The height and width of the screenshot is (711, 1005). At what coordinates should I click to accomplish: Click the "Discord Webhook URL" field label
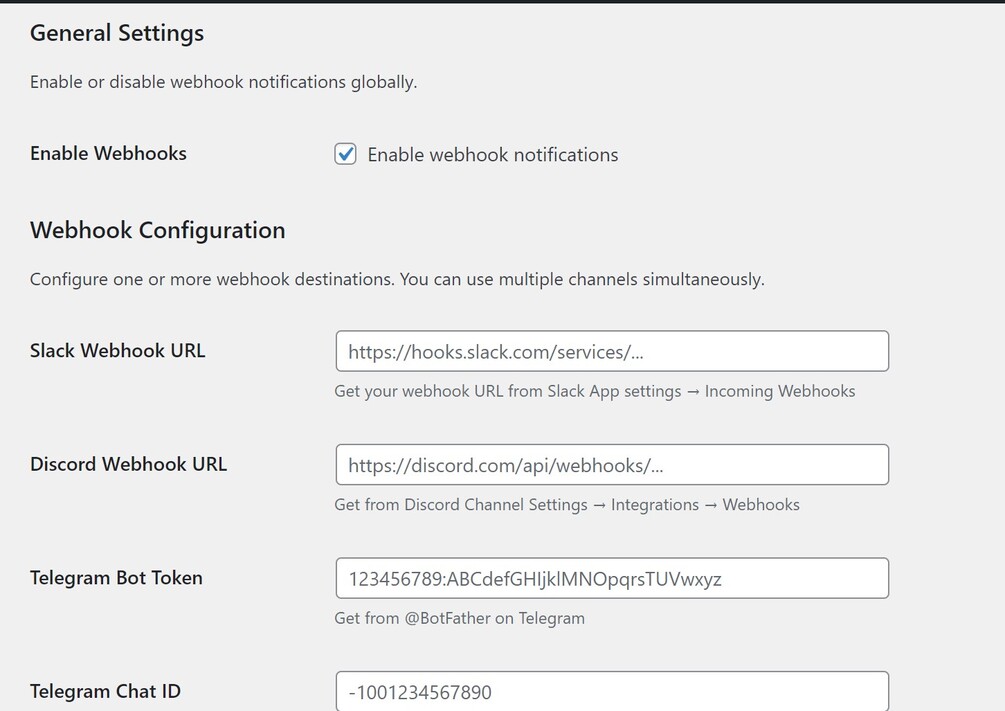tap(128, 464)
